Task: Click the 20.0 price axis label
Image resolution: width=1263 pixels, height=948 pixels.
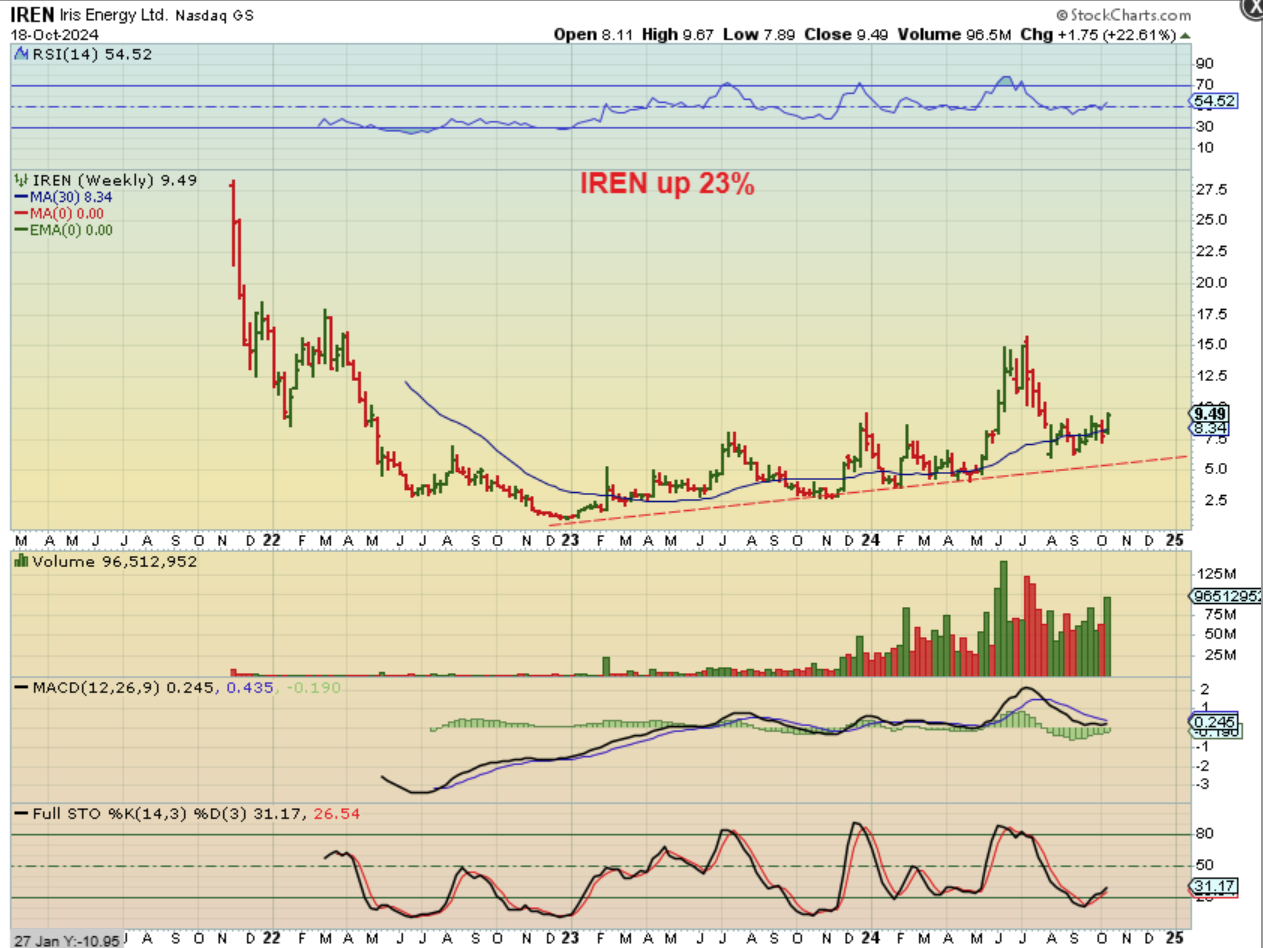Action: tap(1210, 282)
